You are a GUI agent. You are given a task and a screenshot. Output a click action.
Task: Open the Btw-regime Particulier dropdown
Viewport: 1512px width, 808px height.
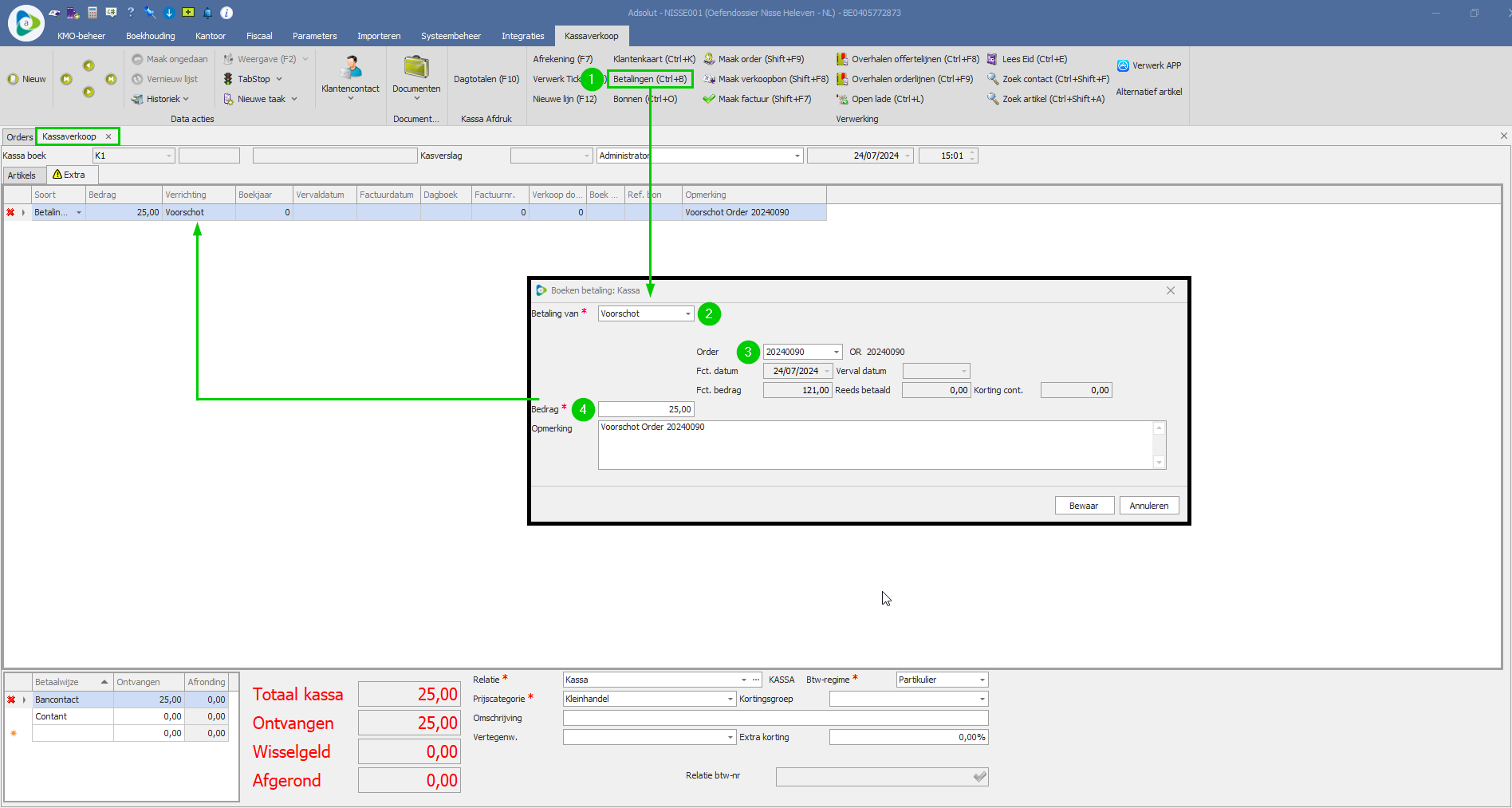pyautogui.click(x=982, y=680)
